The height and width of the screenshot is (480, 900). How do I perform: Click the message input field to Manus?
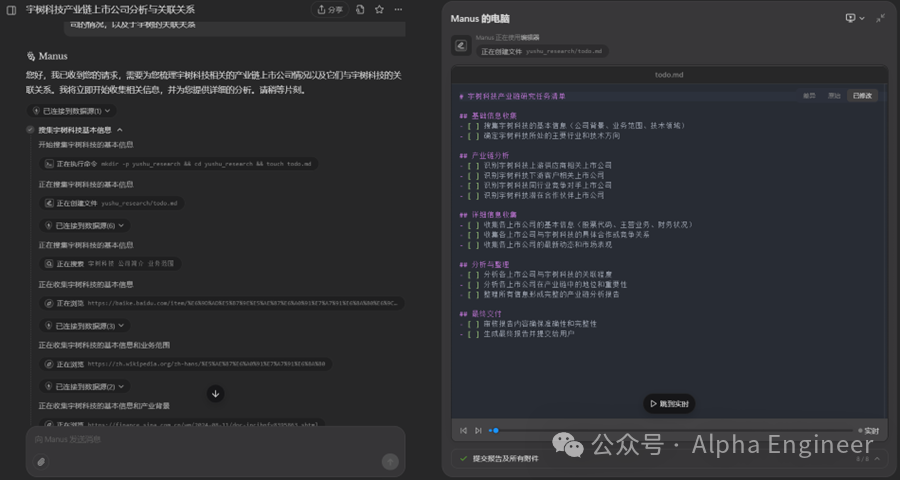(200, 439)
